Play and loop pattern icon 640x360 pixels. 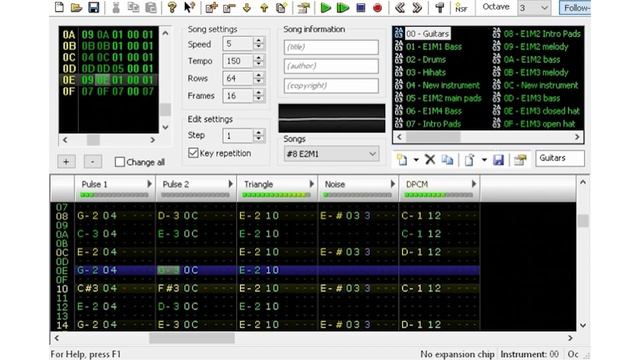[x=343, y=7]
